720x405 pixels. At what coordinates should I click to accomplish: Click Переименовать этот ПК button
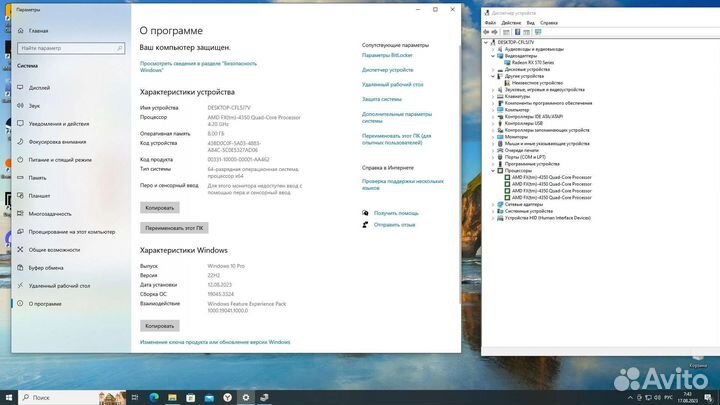(174, 228)
